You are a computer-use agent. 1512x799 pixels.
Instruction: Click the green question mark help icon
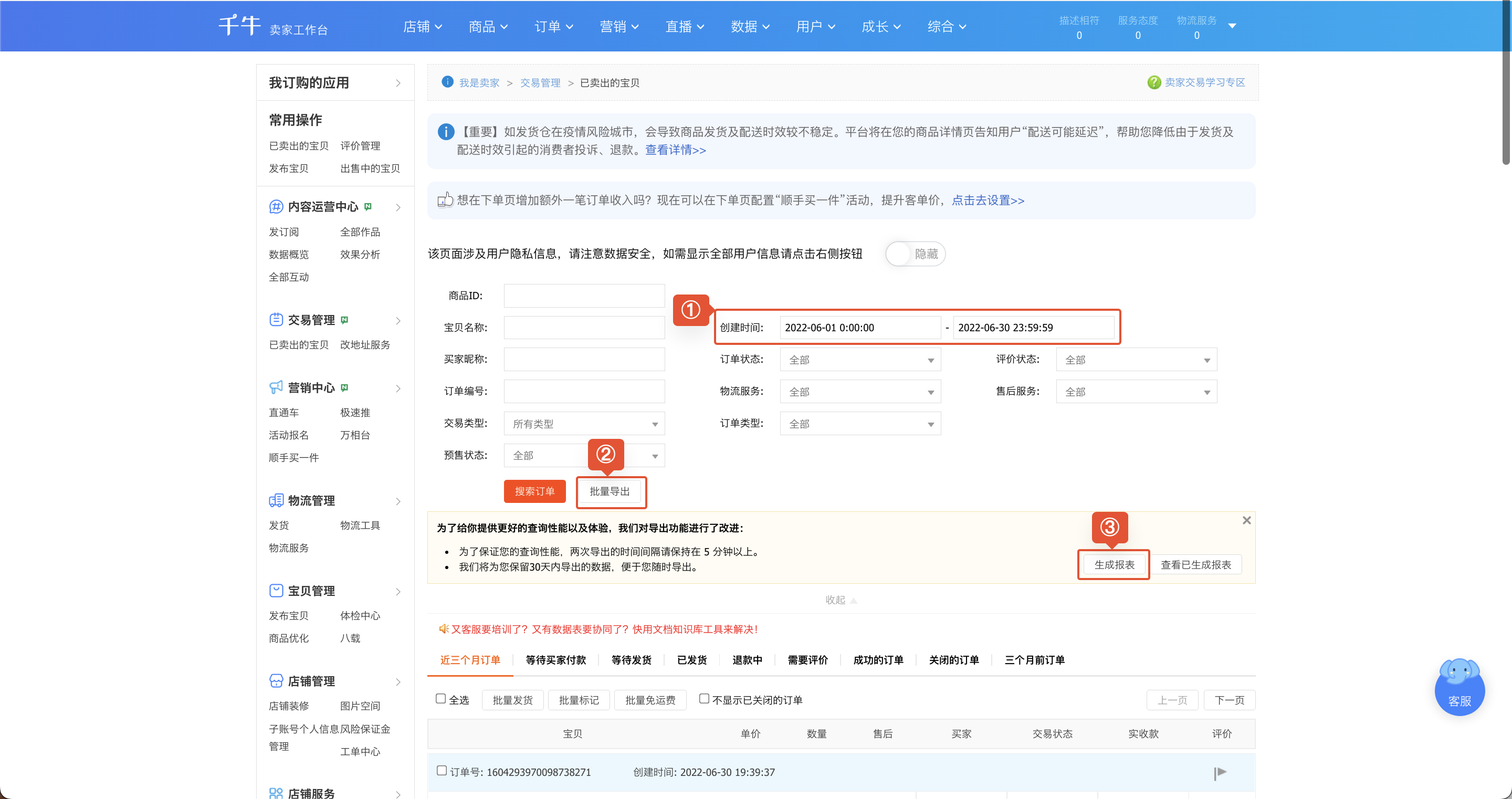coord(1154,82)
